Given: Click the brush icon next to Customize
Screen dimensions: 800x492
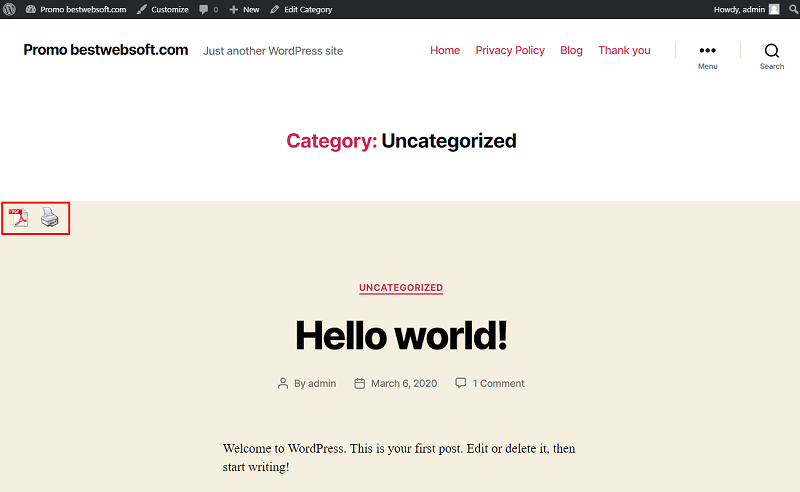Looking at the screenshot, I should [x=142, y=9].
